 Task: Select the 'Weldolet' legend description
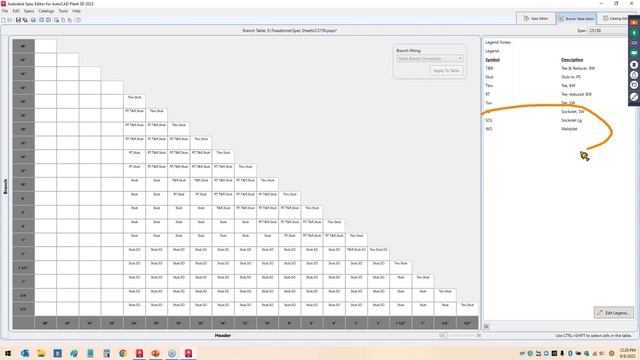click(x=569, y=129)
